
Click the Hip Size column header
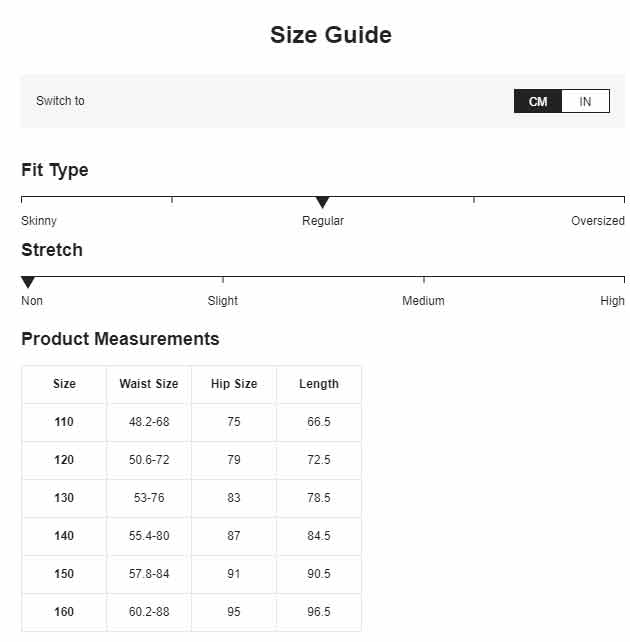pyautogui.click(x=234, y=384)
